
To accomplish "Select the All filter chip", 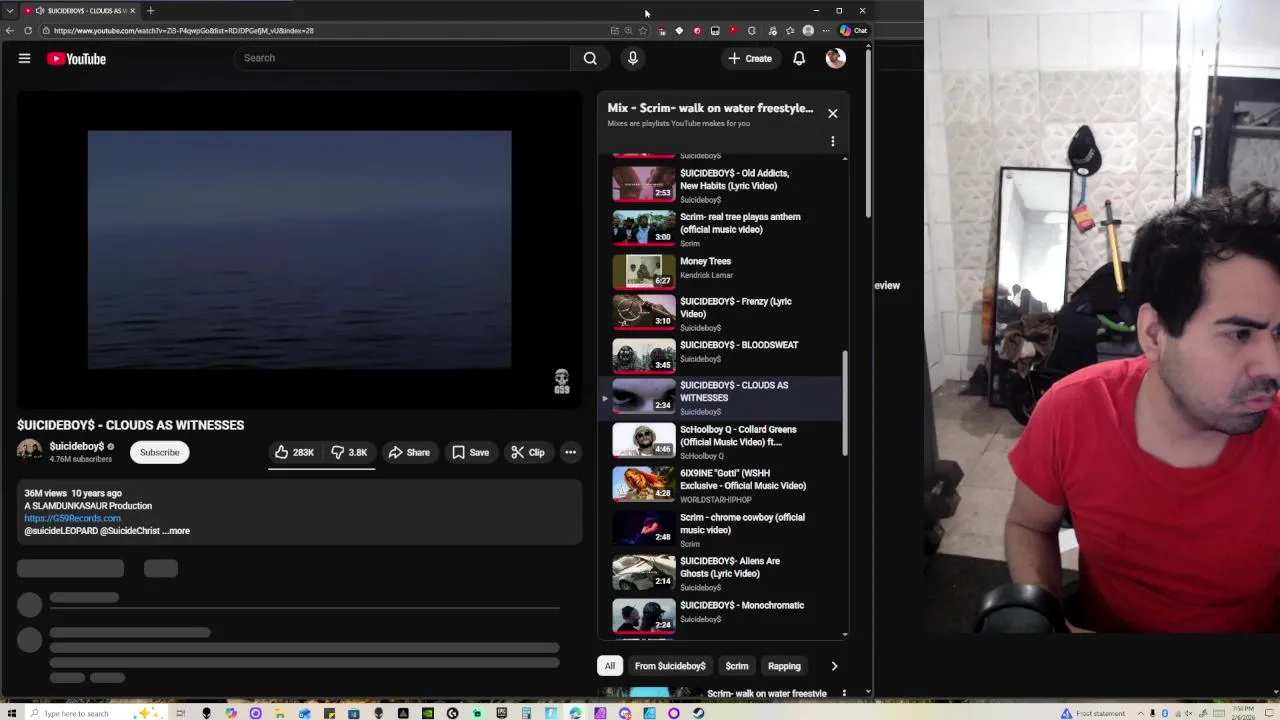I will point(609,666).
